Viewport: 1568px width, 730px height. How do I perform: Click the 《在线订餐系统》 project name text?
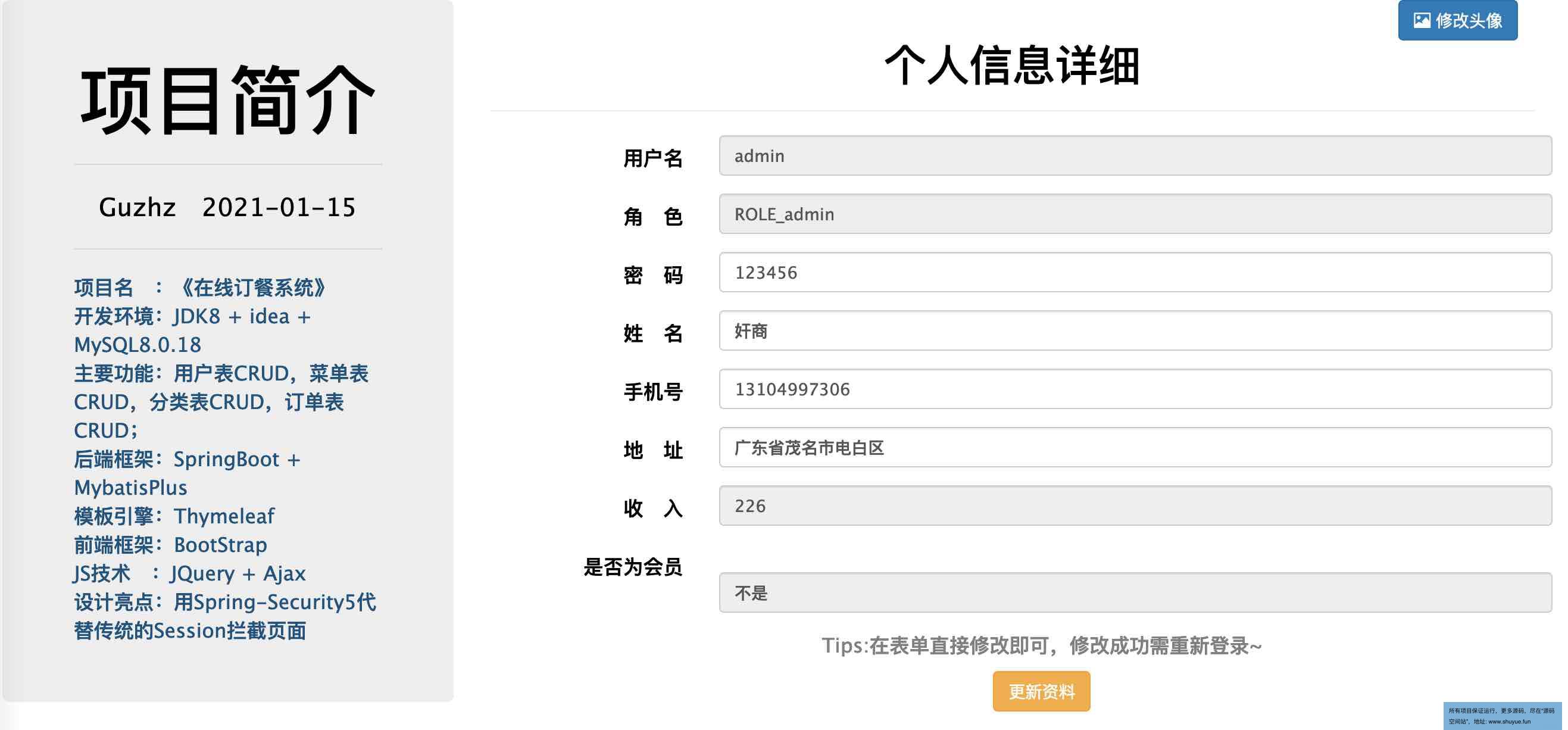[252, 288]
